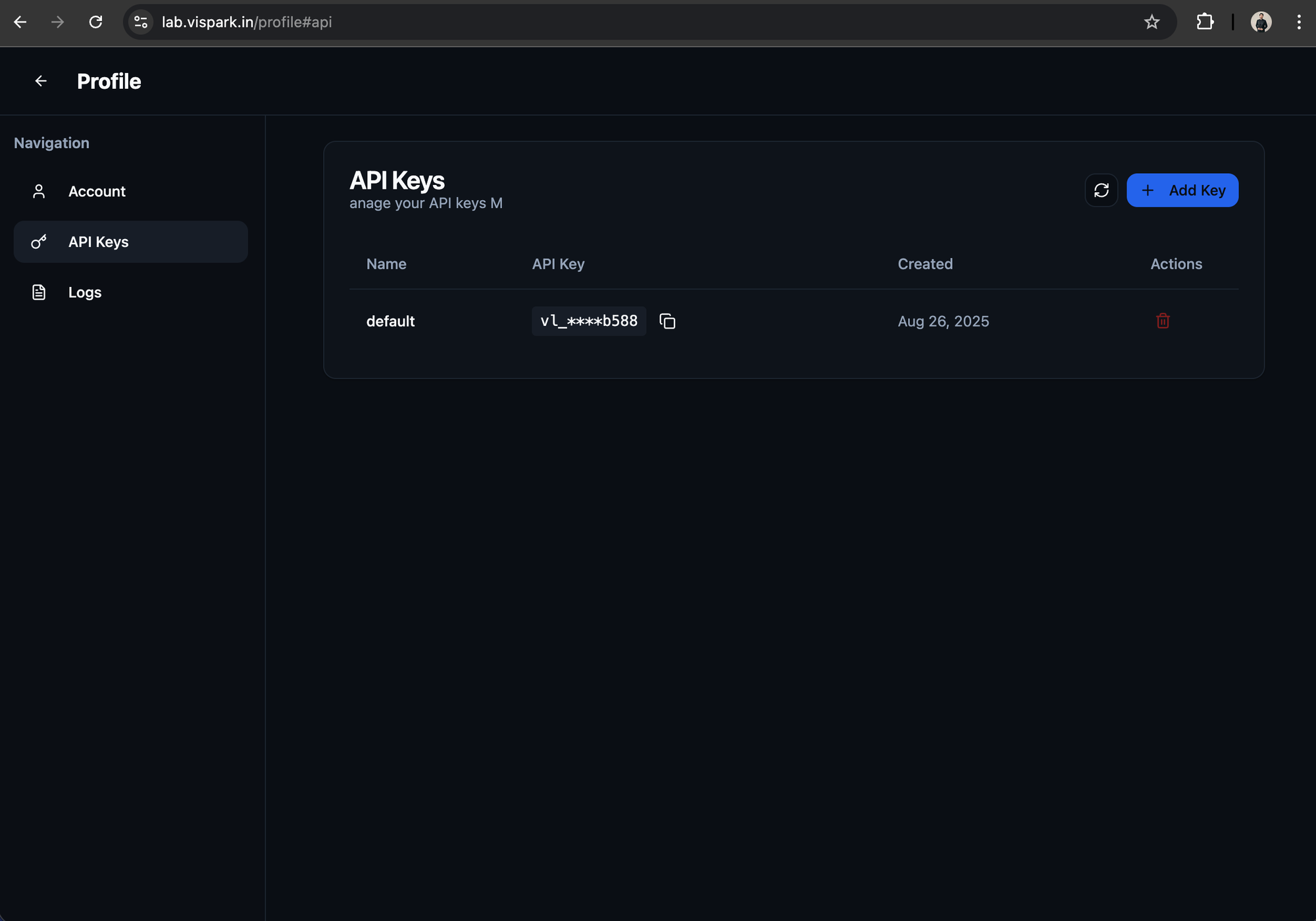View site information in address bar

(x=141, y=22)
